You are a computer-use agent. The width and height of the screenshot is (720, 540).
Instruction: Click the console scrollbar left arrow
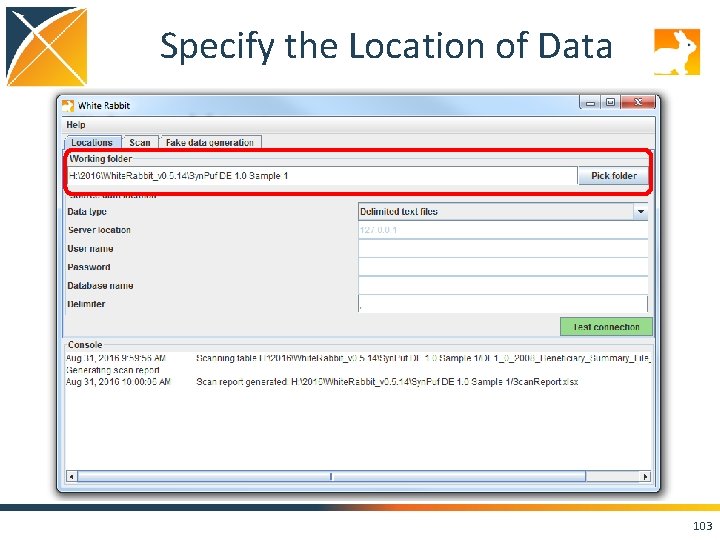click(x=71, y=477)
